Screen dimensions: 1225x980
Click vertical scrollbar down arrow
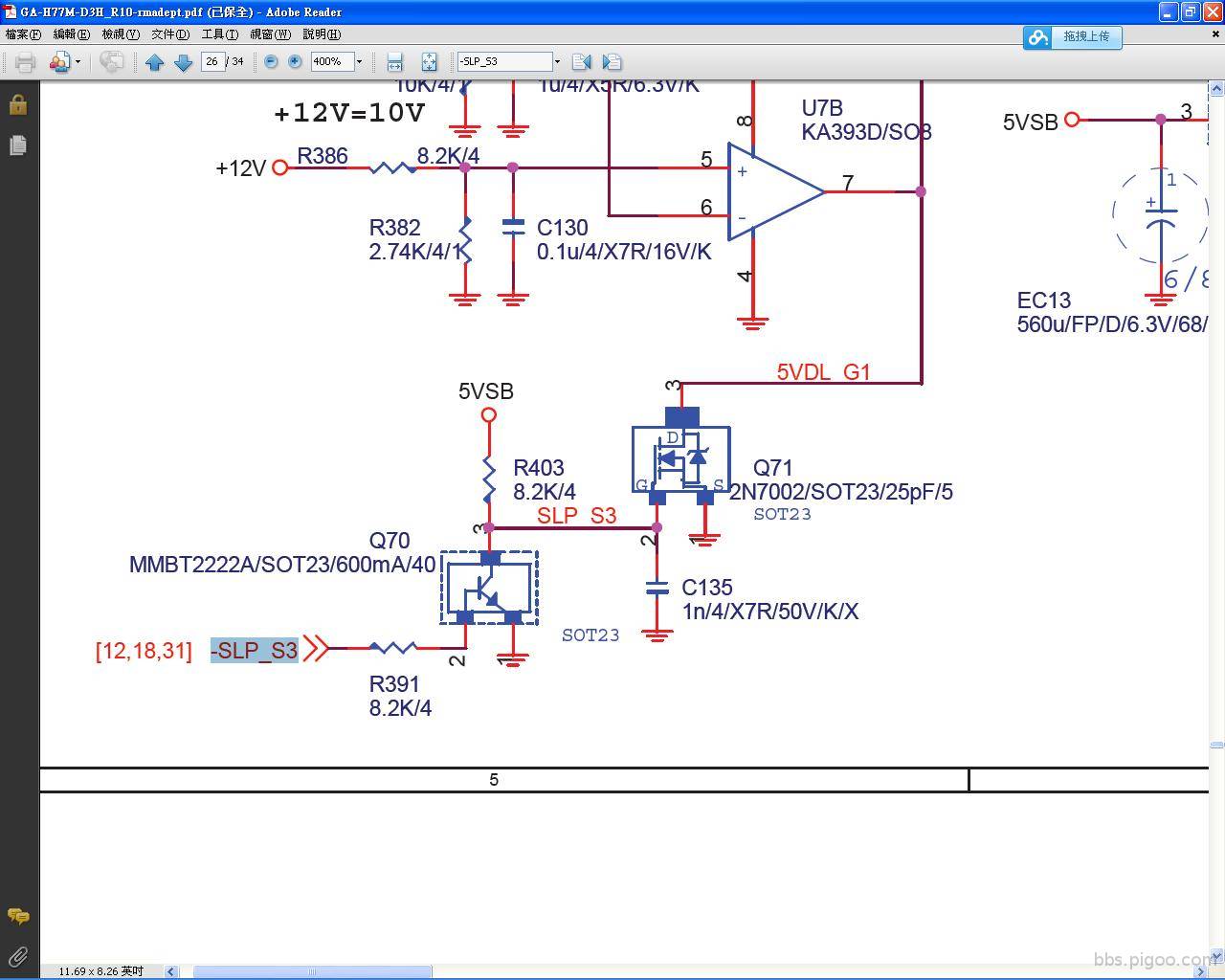pos(1216,957)
